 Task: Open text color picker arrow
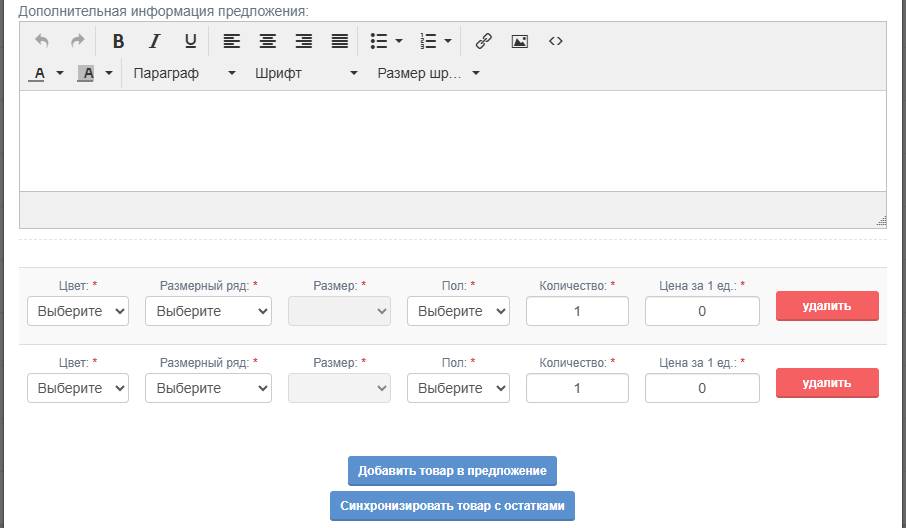click(60, 73)
